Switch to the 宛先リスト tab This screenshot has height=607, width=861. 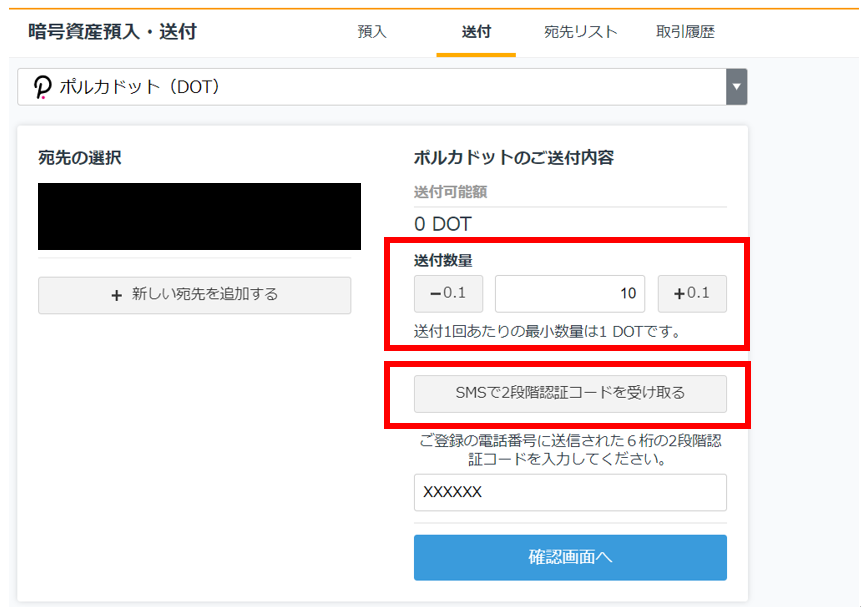(580, 32)
